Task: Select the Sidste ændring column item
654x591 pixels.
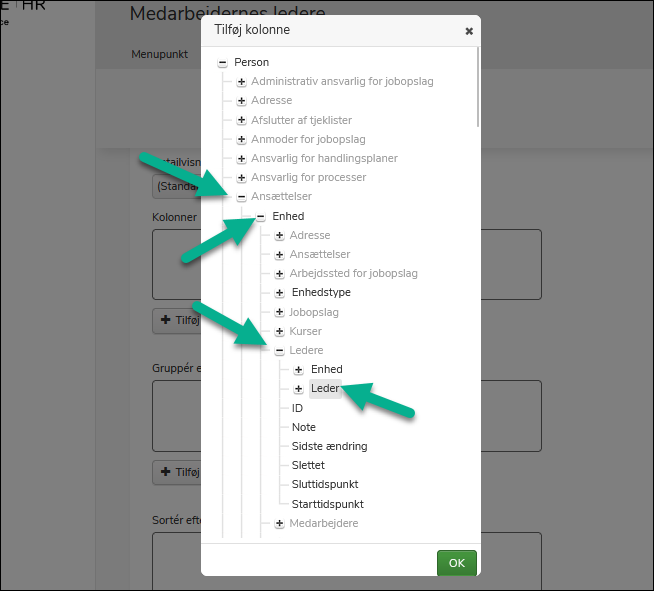Action: [329, 446]
